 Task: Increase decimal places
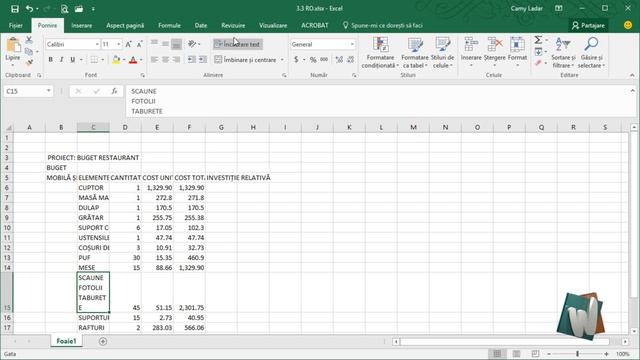pyautogui.click(x=339, y=60)
